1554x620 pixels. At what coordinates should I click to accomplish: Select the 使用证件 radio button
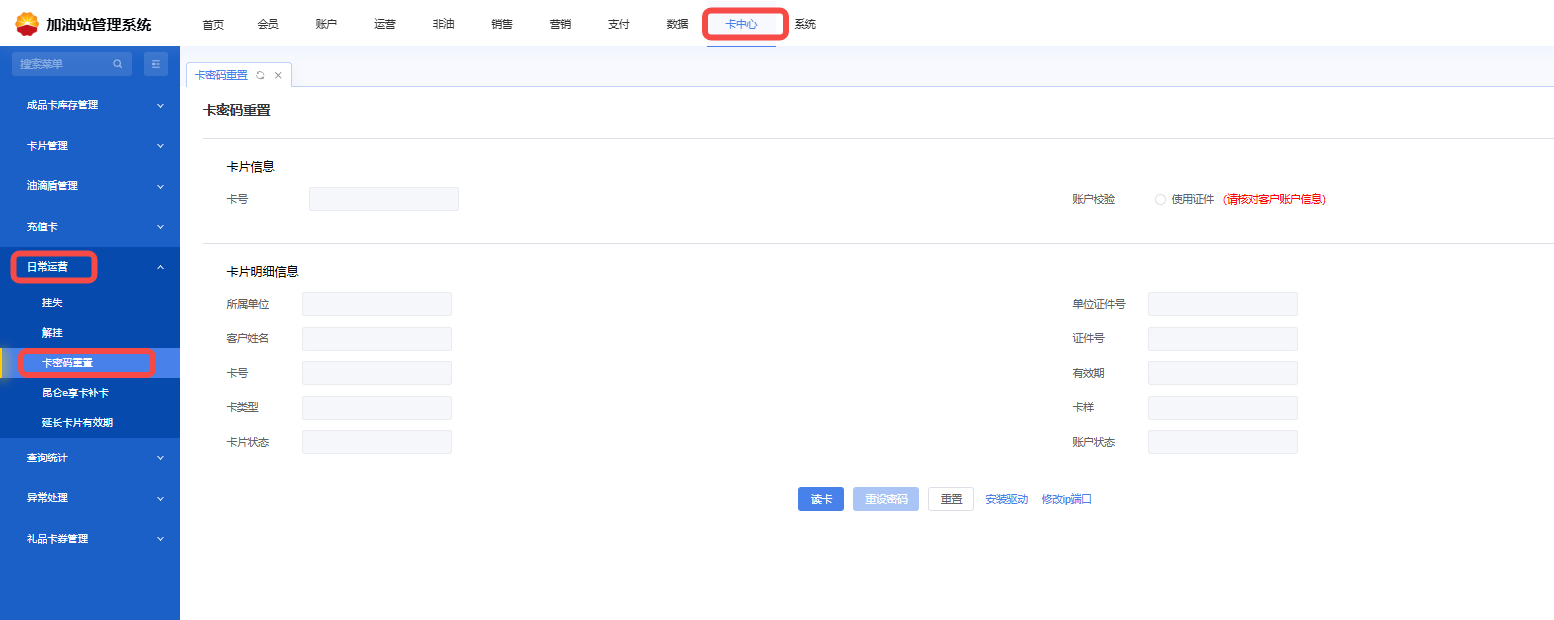point(1160,199)
